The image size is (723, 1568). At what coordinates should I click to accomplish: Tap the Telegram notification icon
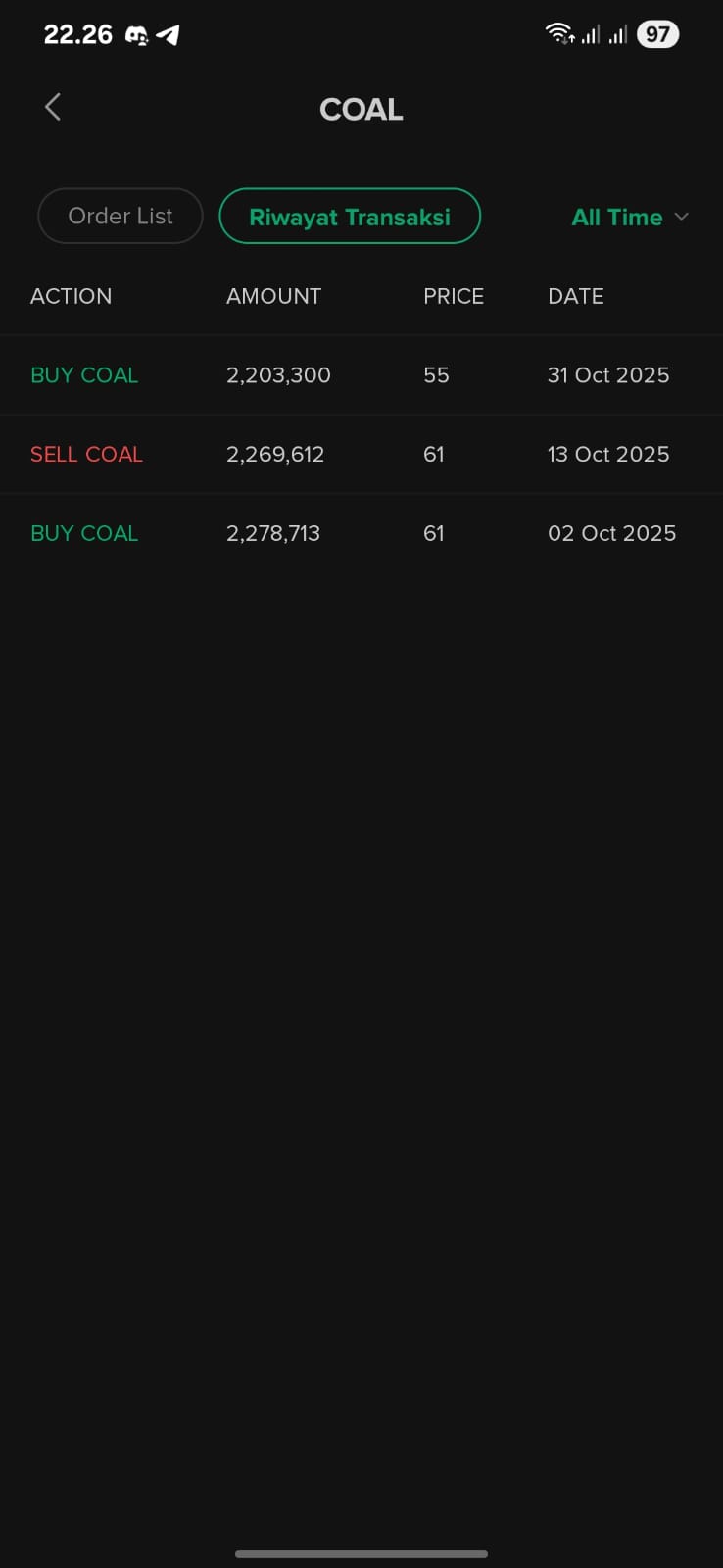point(168,35)
